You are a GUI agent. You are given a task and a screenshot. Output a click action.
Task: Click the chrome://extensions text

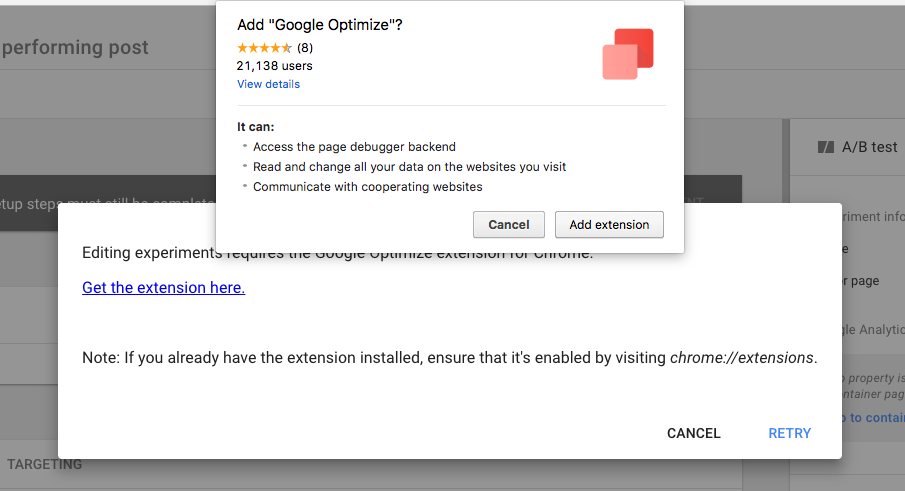pos(742,358)
